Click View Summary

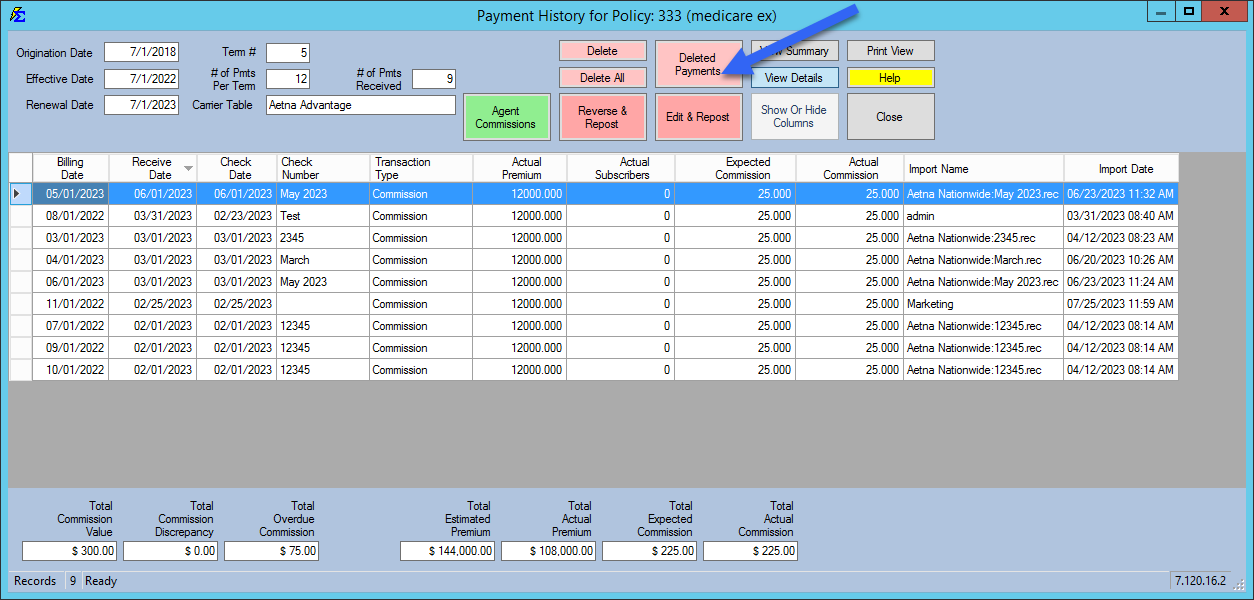tap(794, 50)
